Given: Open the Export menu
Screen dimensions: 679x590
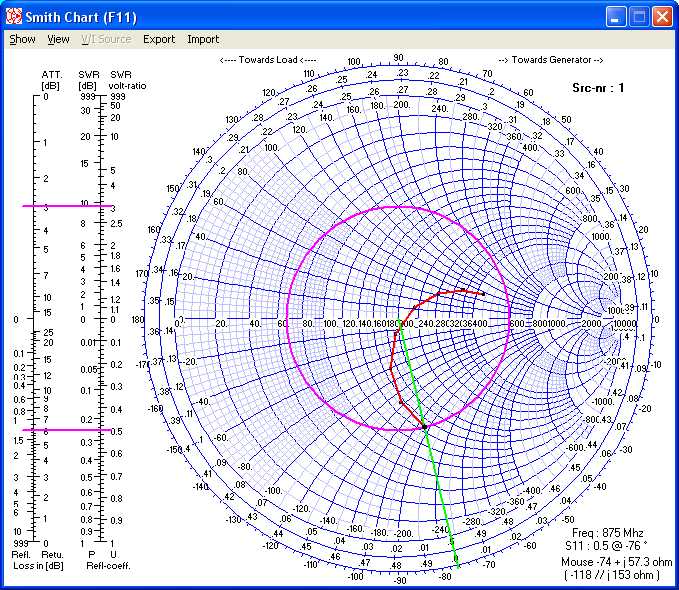Looking at the screenshot, I should (158, 39).
